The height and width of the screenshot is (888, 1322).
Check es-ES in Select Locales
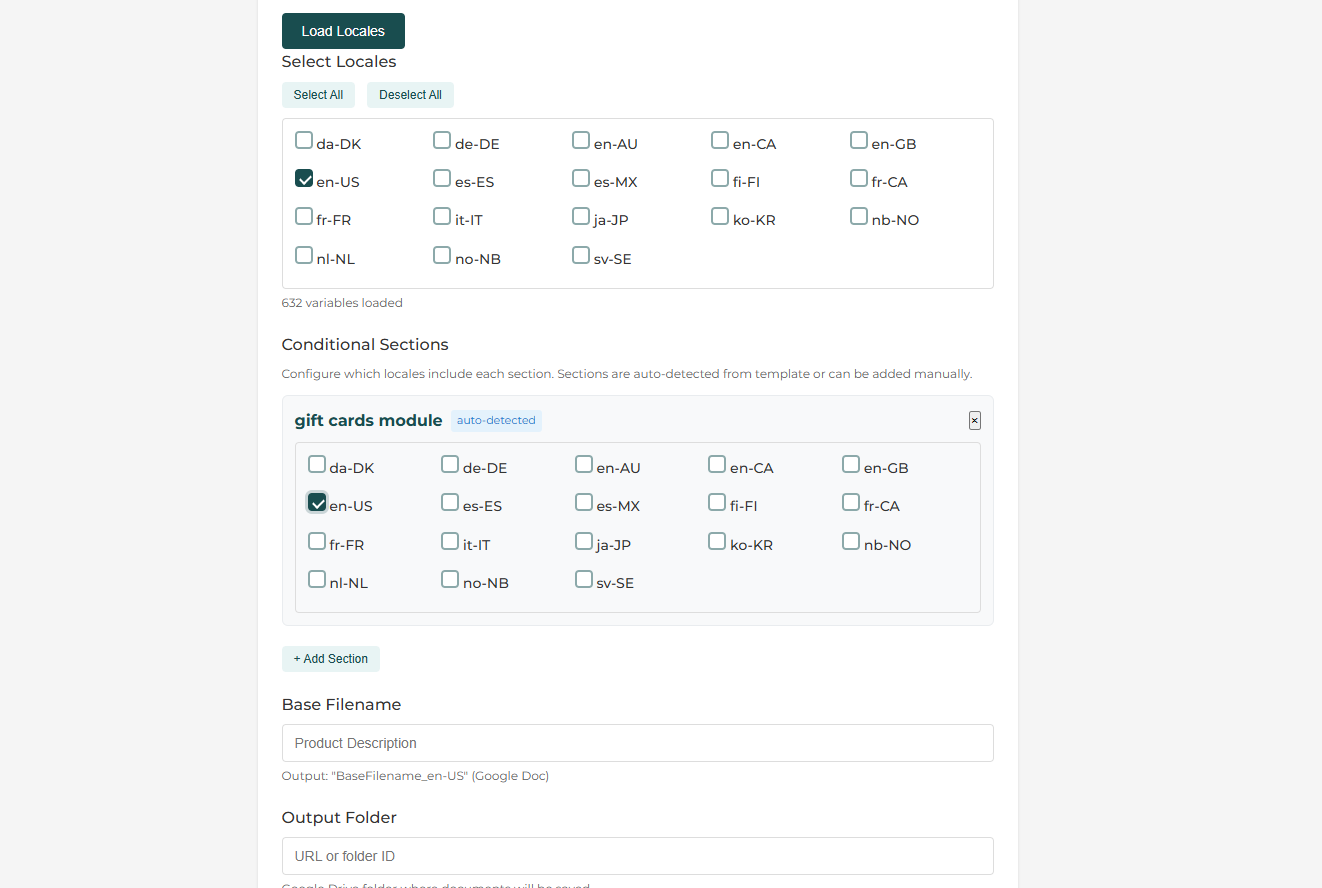click(442, 178)
